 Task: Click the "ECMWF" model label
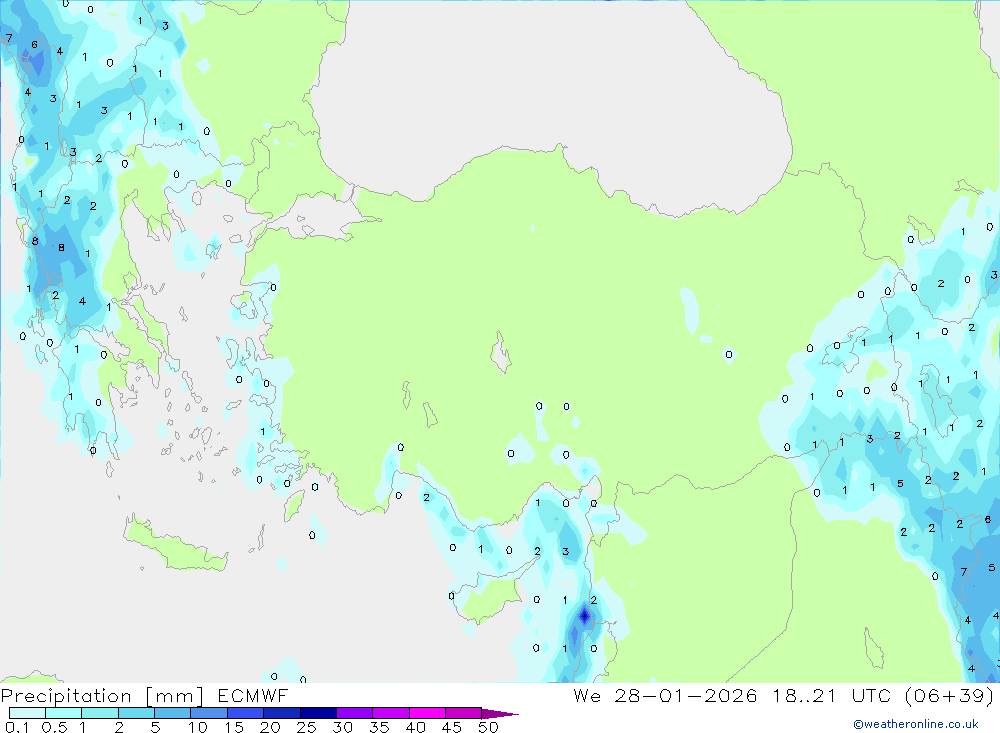[253, 695]
